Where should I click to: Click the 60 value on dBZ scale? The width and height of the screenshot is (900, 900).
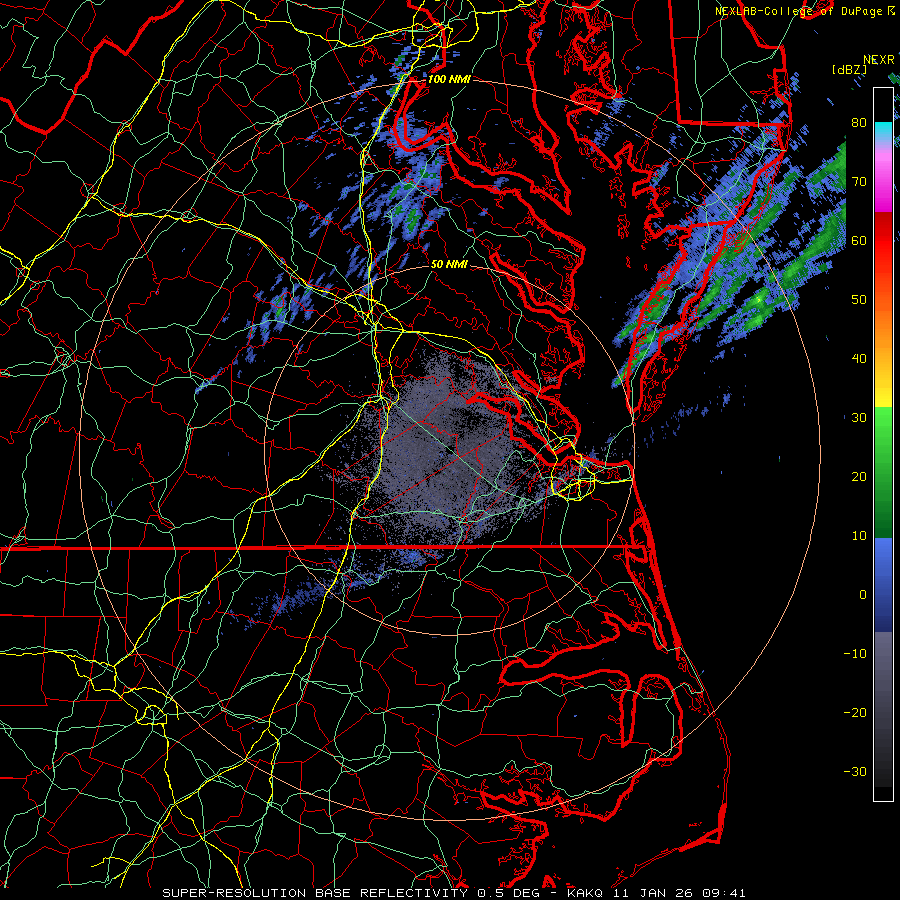click(x=859, y=241)
